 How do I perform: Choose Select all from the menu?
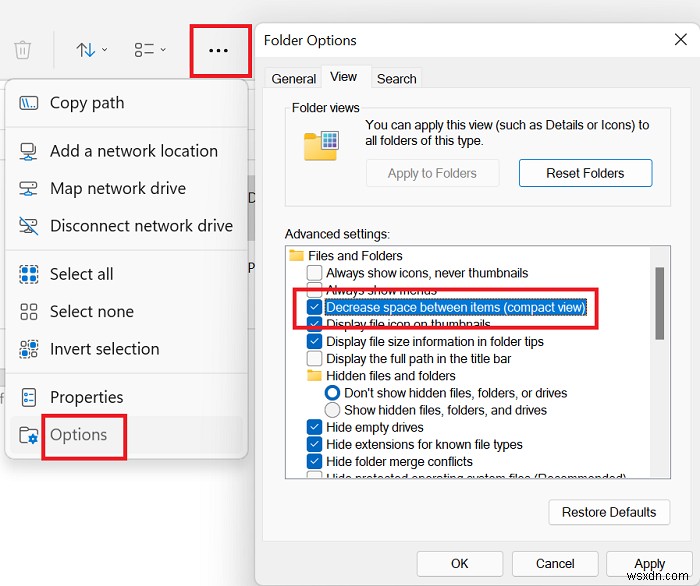[126, 274]
